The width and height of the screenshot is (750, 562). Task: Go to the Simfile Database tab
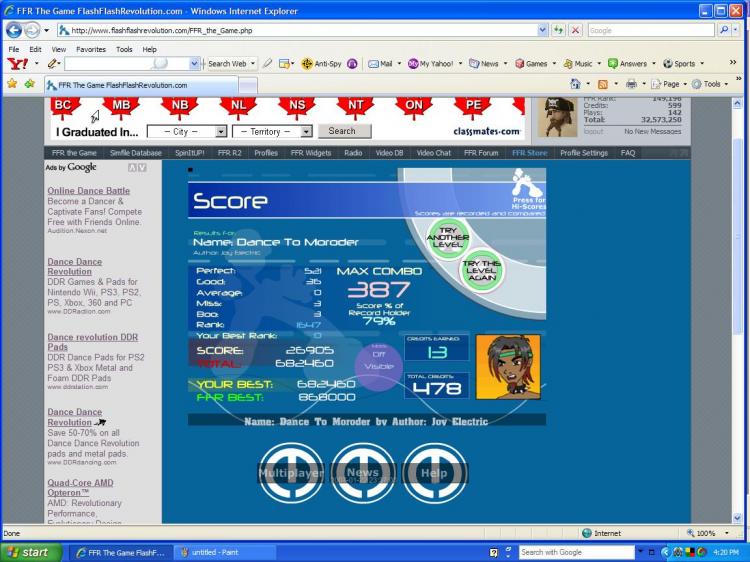click(x=135, y=153)
